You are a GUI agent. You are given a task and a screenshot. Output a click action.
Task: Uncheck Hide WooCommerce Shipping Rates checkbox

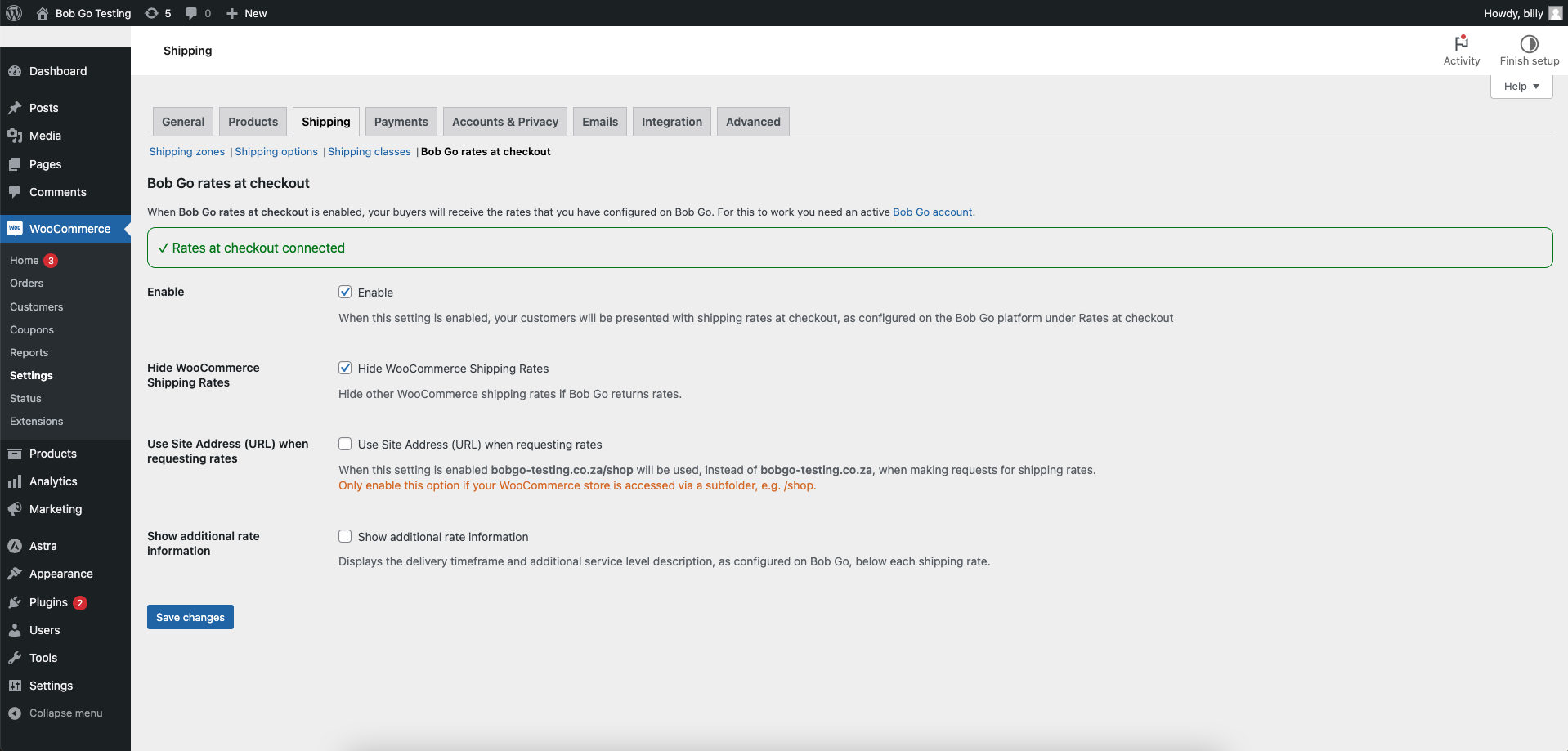click(345, 368)
